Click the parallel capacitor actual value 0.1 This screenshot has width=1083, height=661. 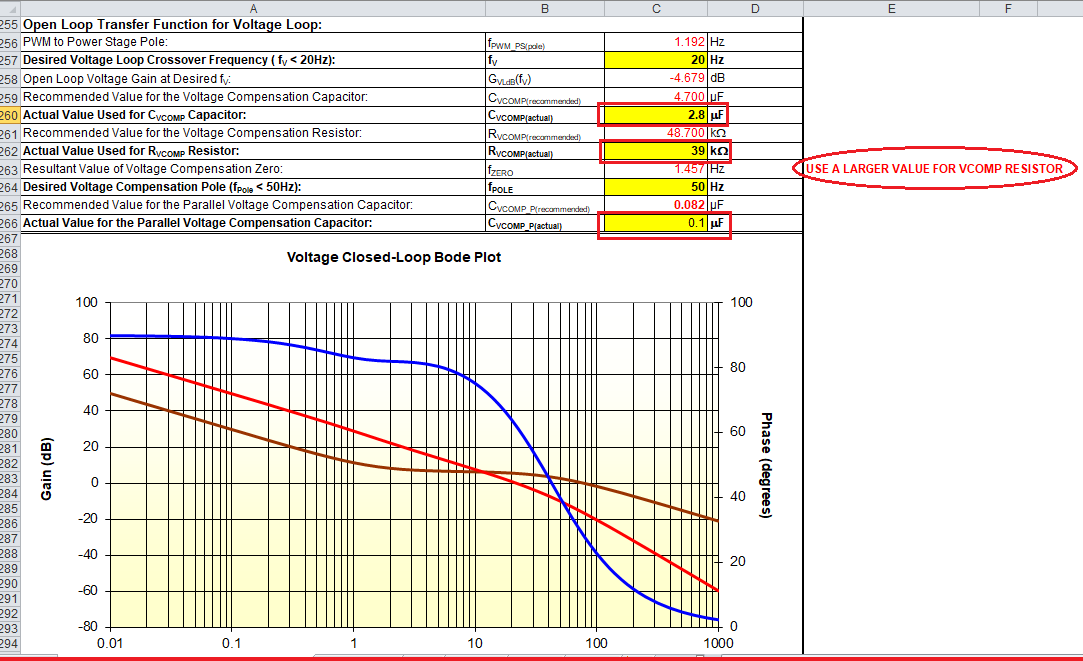(655, 223)
